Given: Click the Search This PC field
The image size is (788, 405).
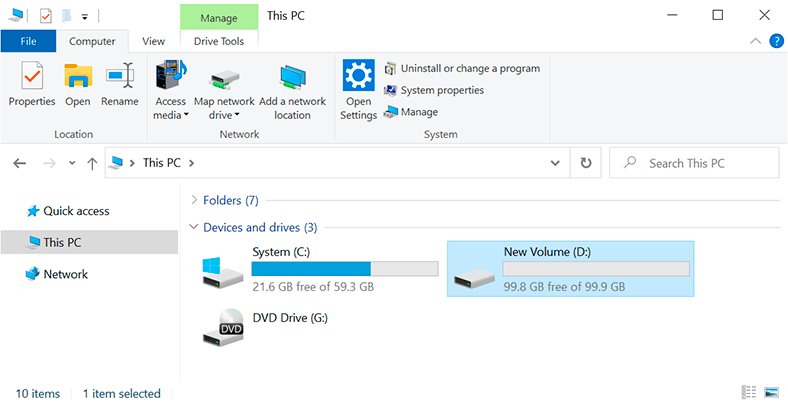Looking at the screenshot, I should [694, 163].
